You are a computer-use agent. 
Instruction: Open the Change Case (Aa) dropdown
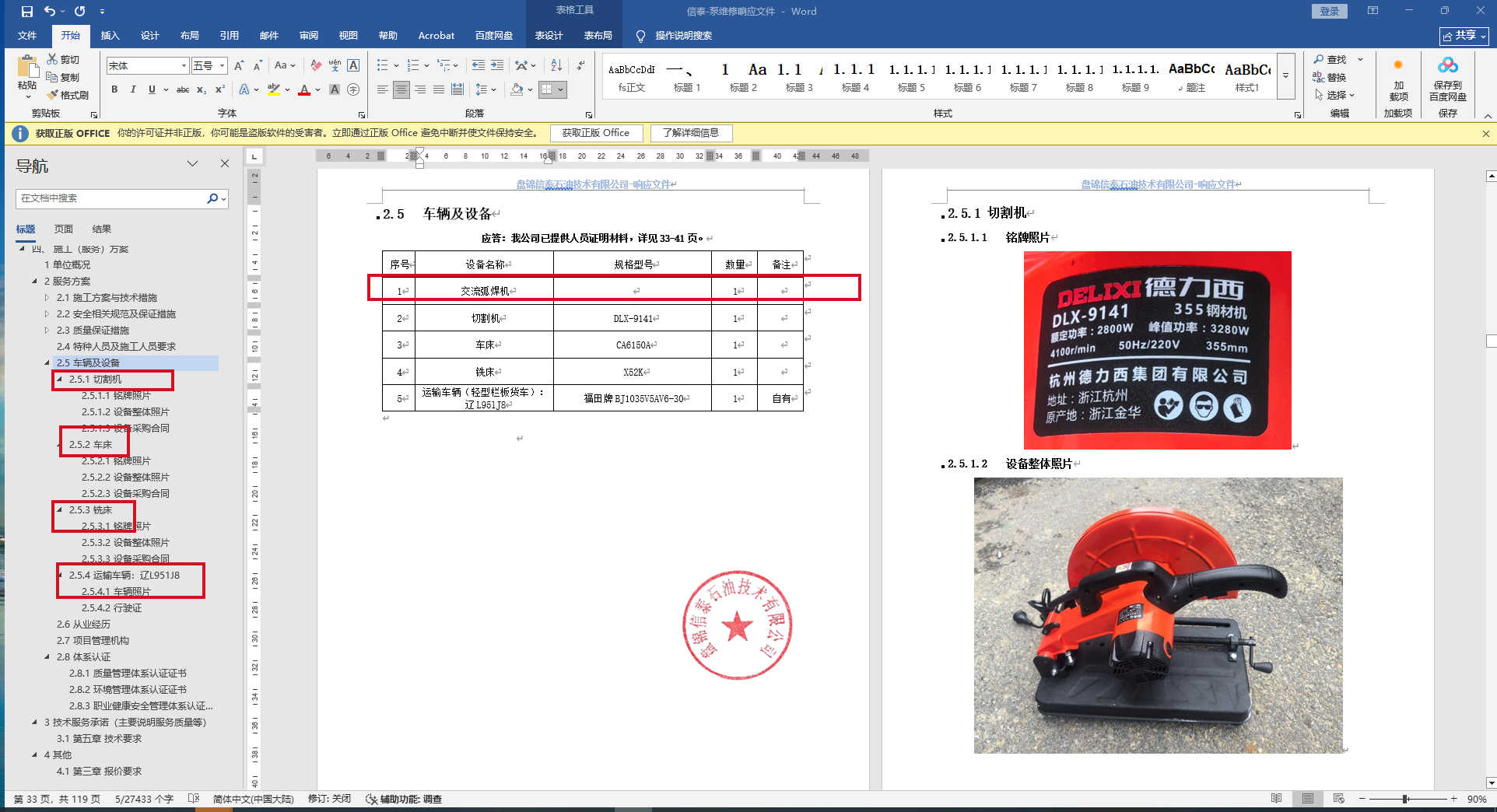pyautogui.click(x=285, y=66)
